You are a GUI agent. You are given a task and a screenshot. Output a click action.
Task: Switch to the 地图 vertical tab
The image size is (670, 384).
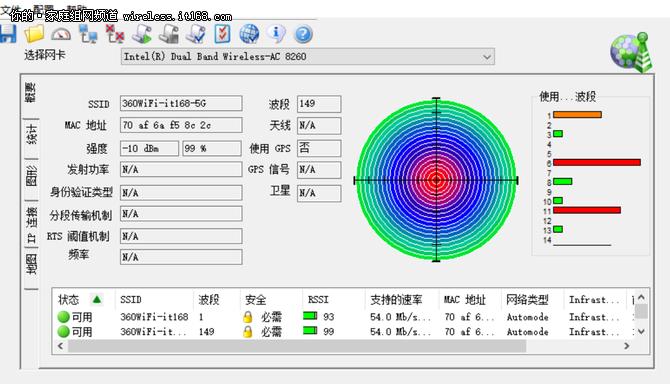[31, 264]
